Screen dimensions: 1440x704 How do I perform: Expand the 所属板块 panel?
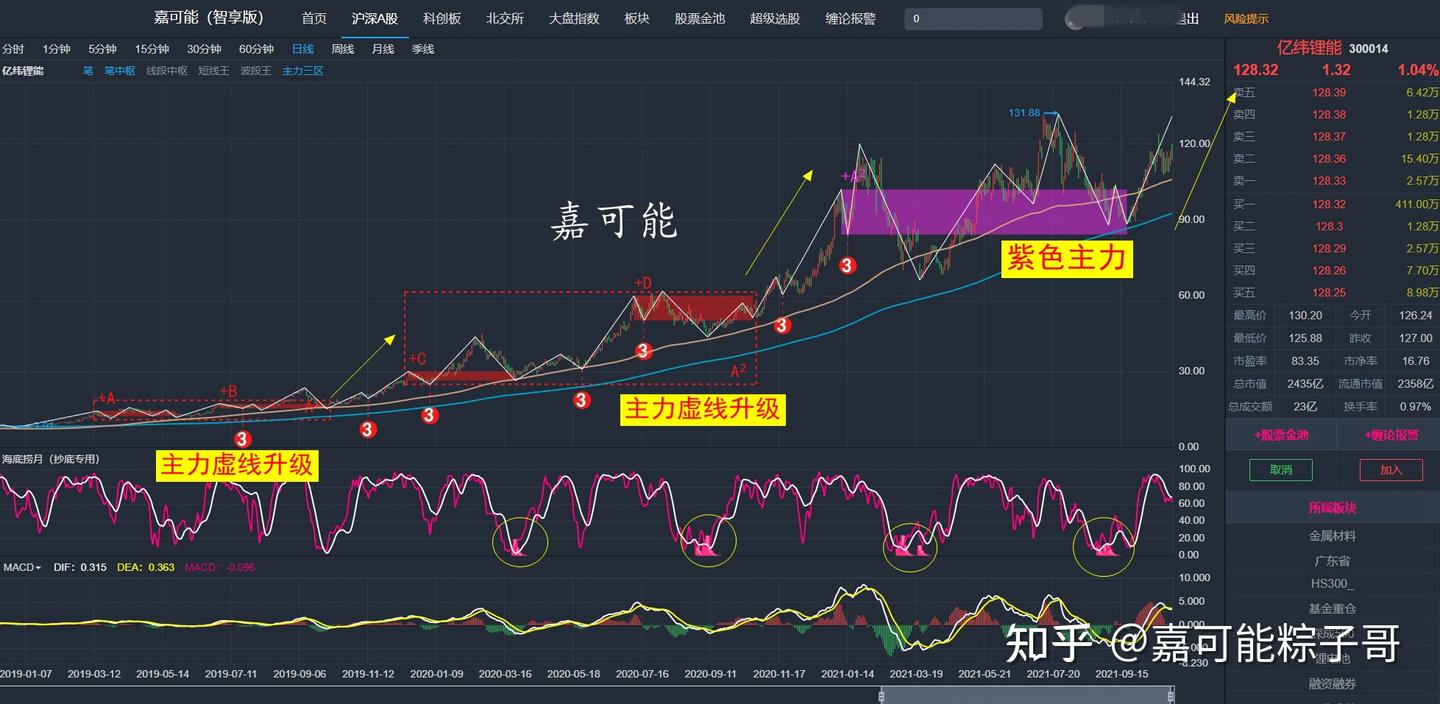[1333, 507]
